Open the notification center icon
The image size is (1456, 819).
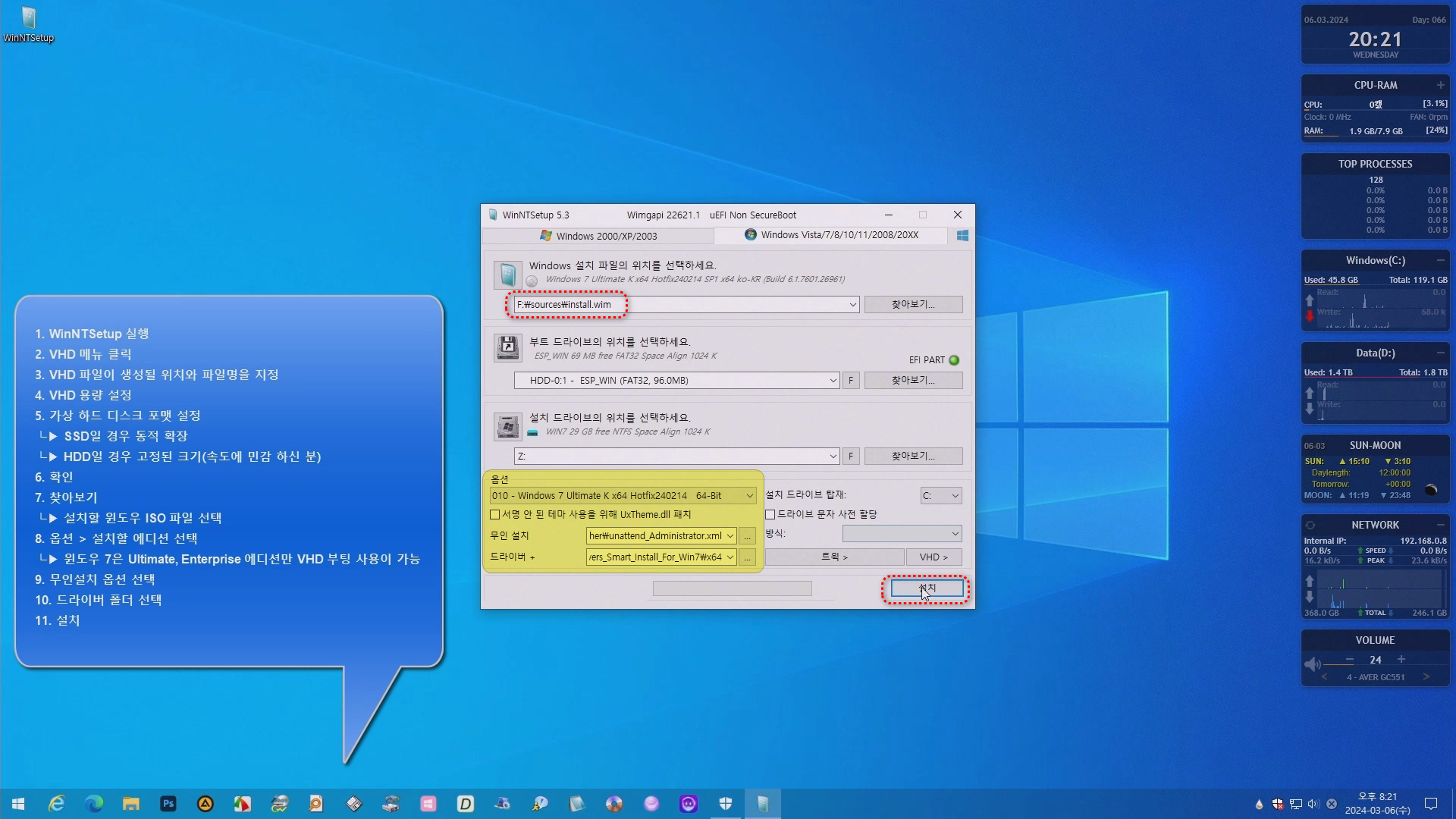(1431, 804)
